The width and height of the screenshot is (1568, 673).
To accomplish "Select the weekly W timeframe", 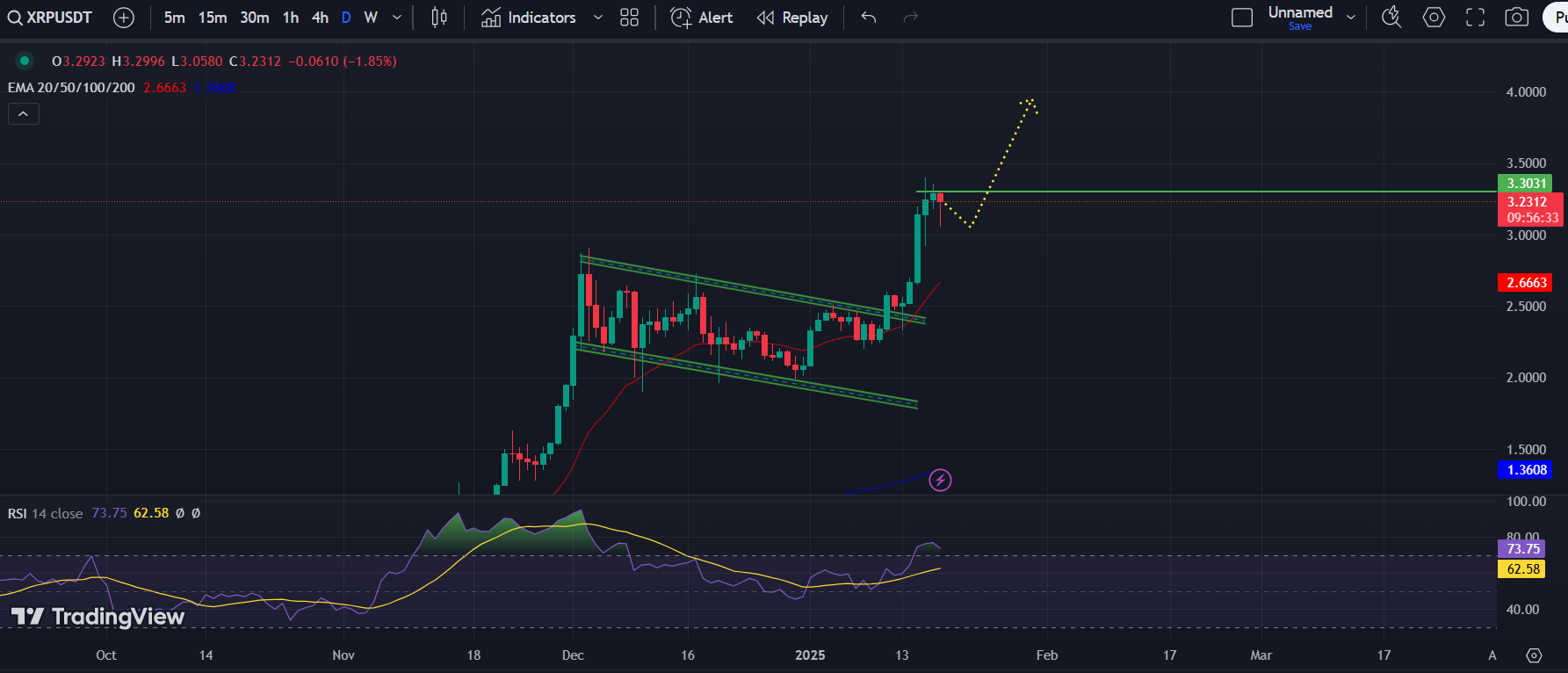I will click(x=371, y=18).
